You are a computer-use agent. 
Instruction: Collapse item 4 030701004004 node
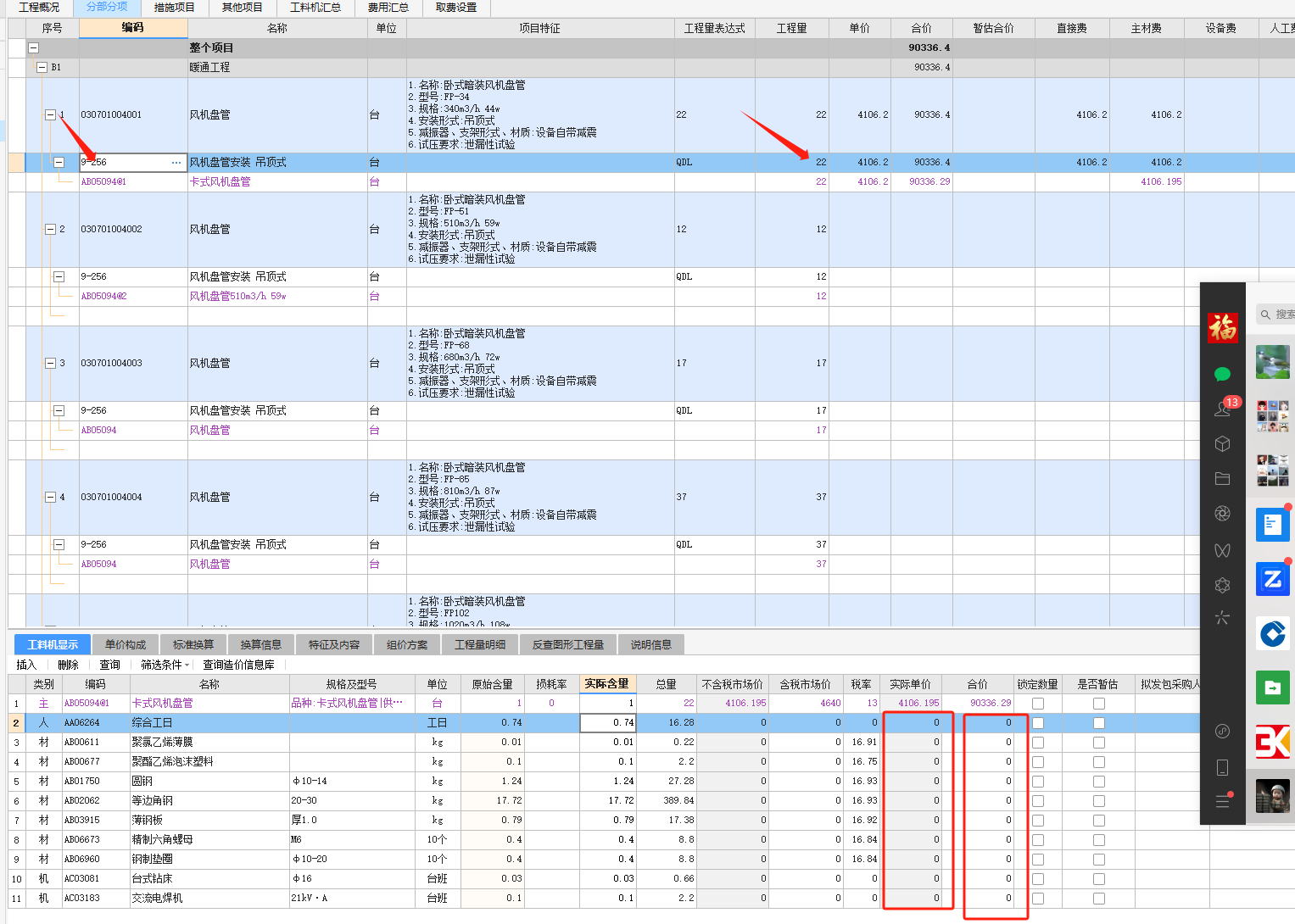tap(50, 497)
